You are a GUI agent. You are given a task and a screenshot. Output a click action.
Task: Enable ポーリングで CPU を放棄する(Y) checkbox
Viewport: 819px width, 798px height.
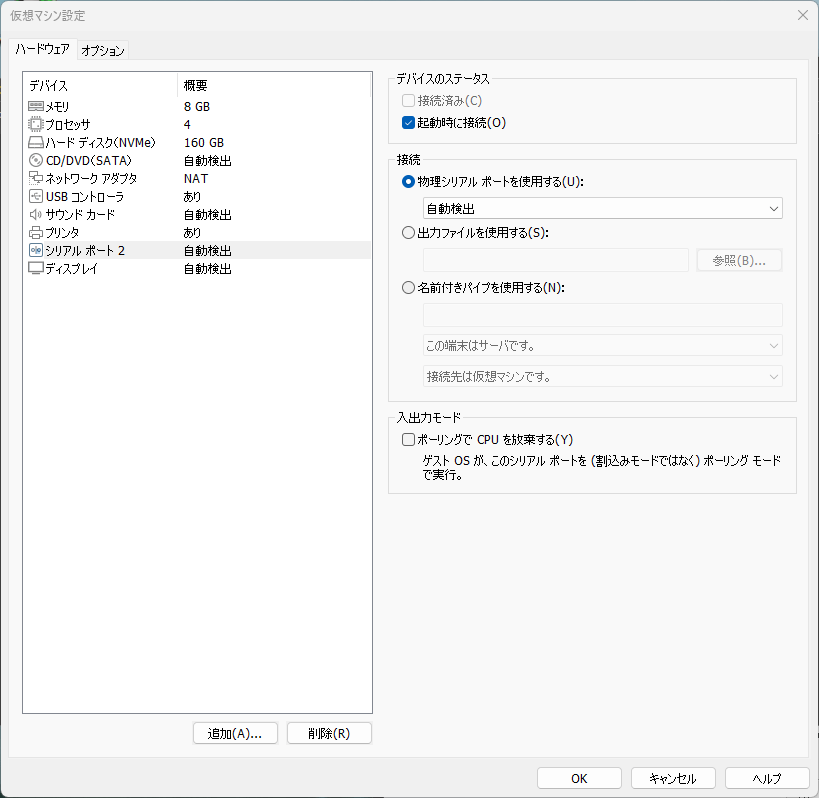(x=408, y=440)
